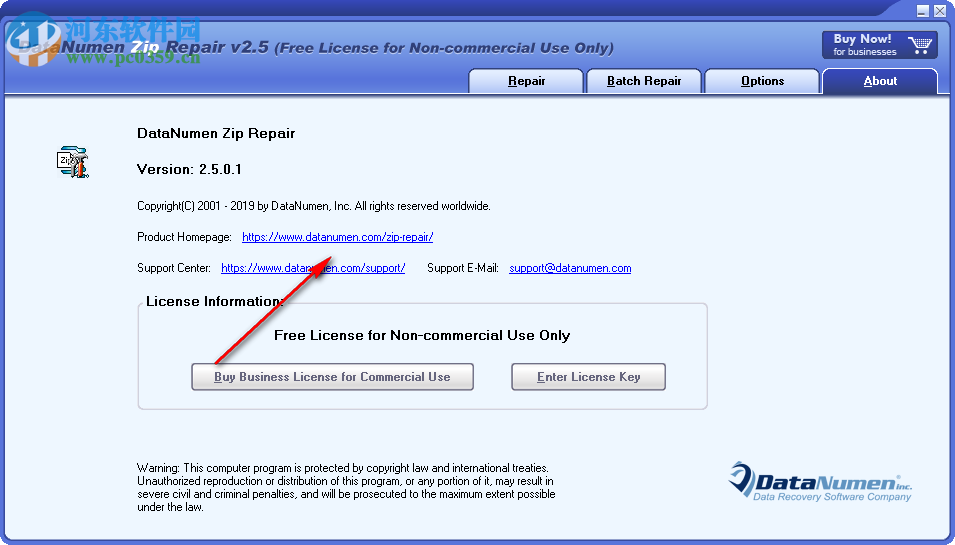Select the About tab

pos(880,81)
